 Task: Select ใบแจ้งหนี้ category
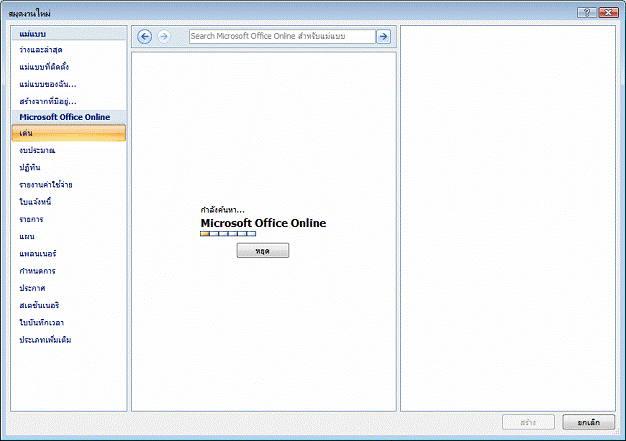pyautogui.click(x=69, y=202)
